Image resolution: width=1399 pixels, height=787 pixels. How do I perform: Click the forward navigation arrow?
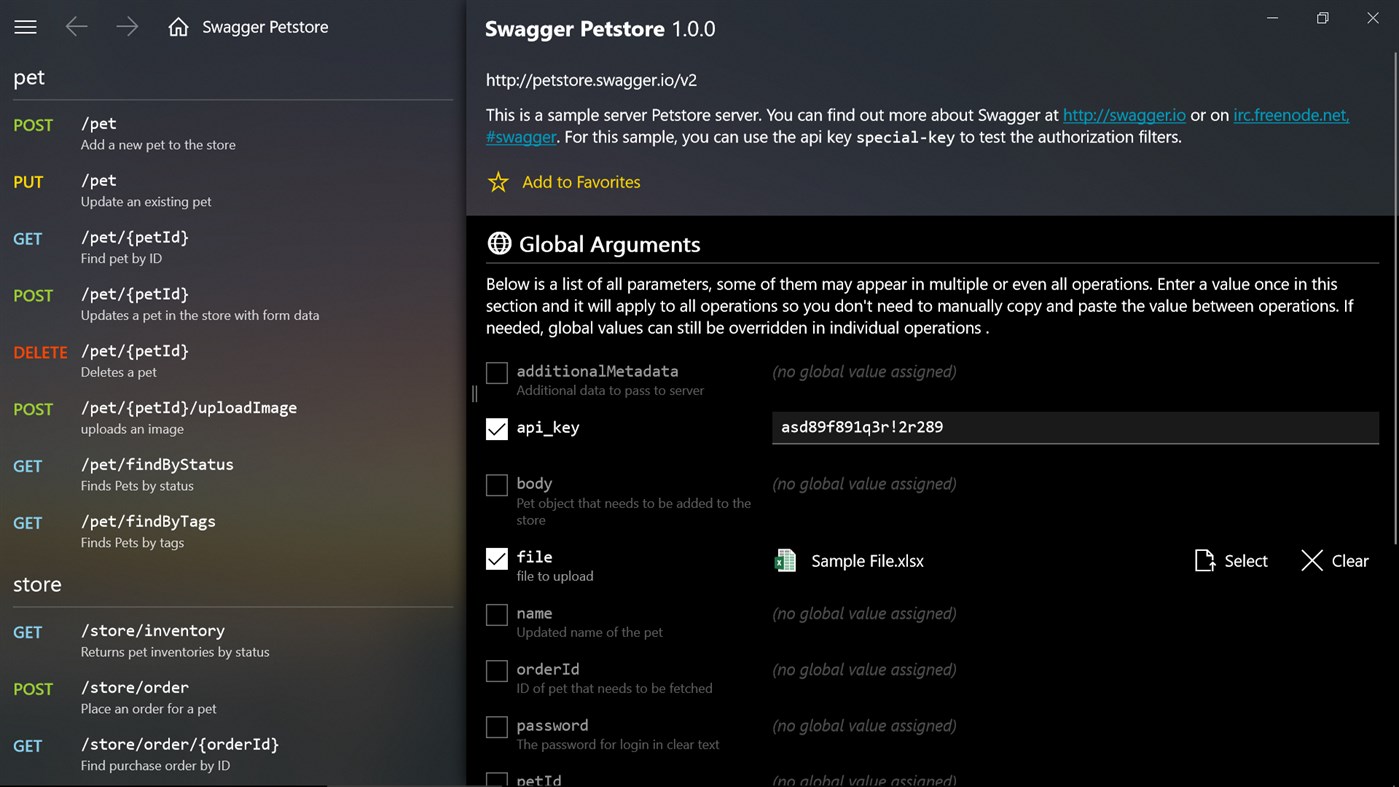(127, 27)
